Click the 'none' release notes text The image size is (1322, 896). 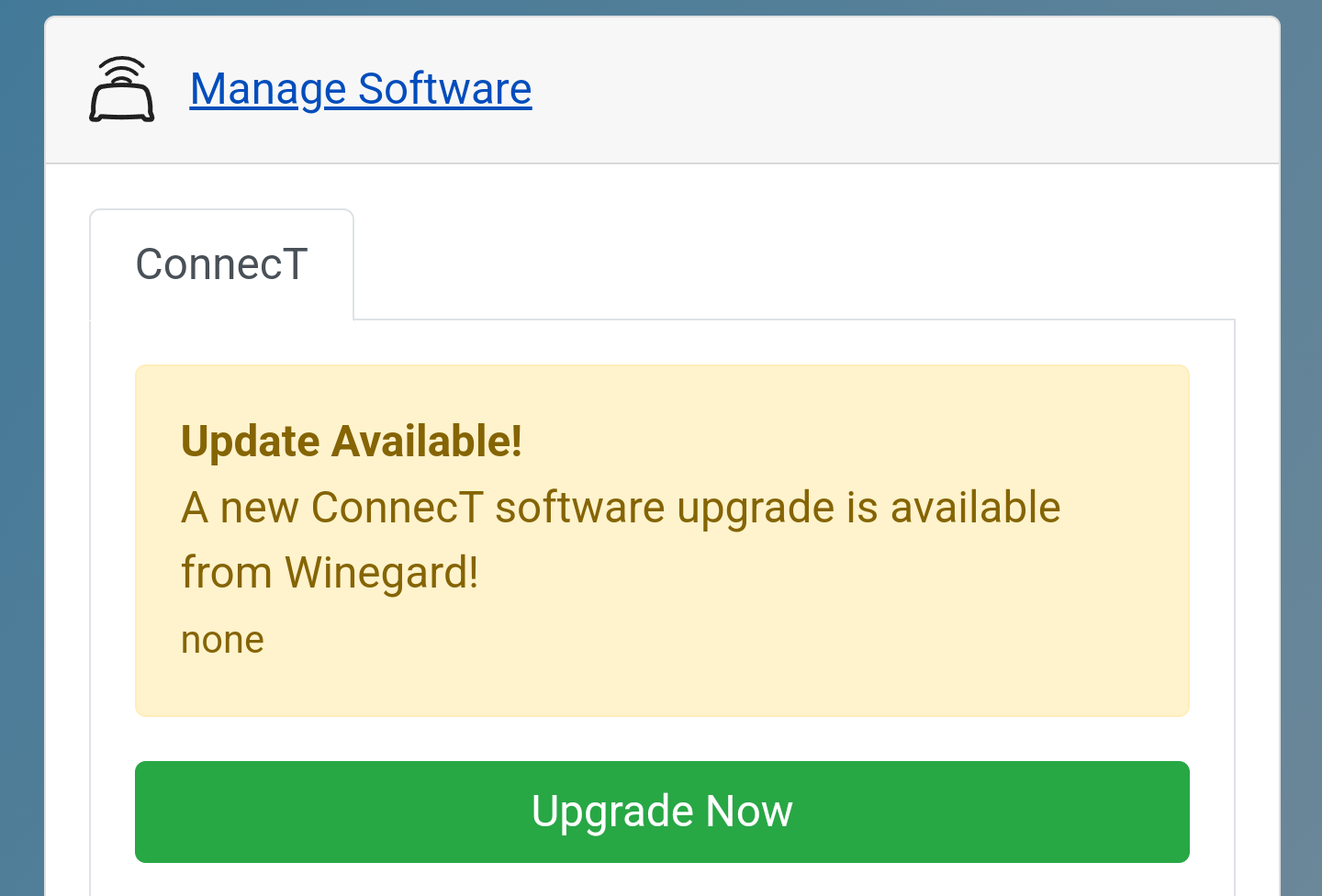coord(222,640)
